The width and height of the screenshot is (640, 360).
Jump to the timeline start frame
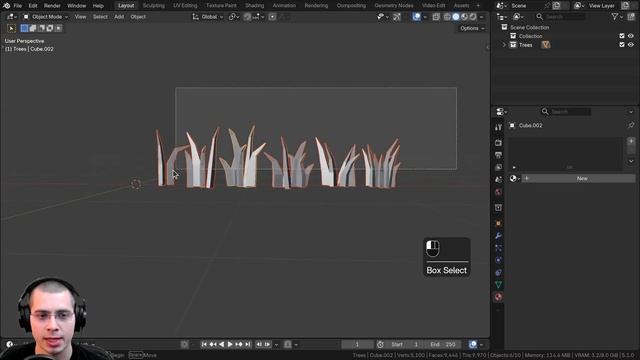(204, 344)
